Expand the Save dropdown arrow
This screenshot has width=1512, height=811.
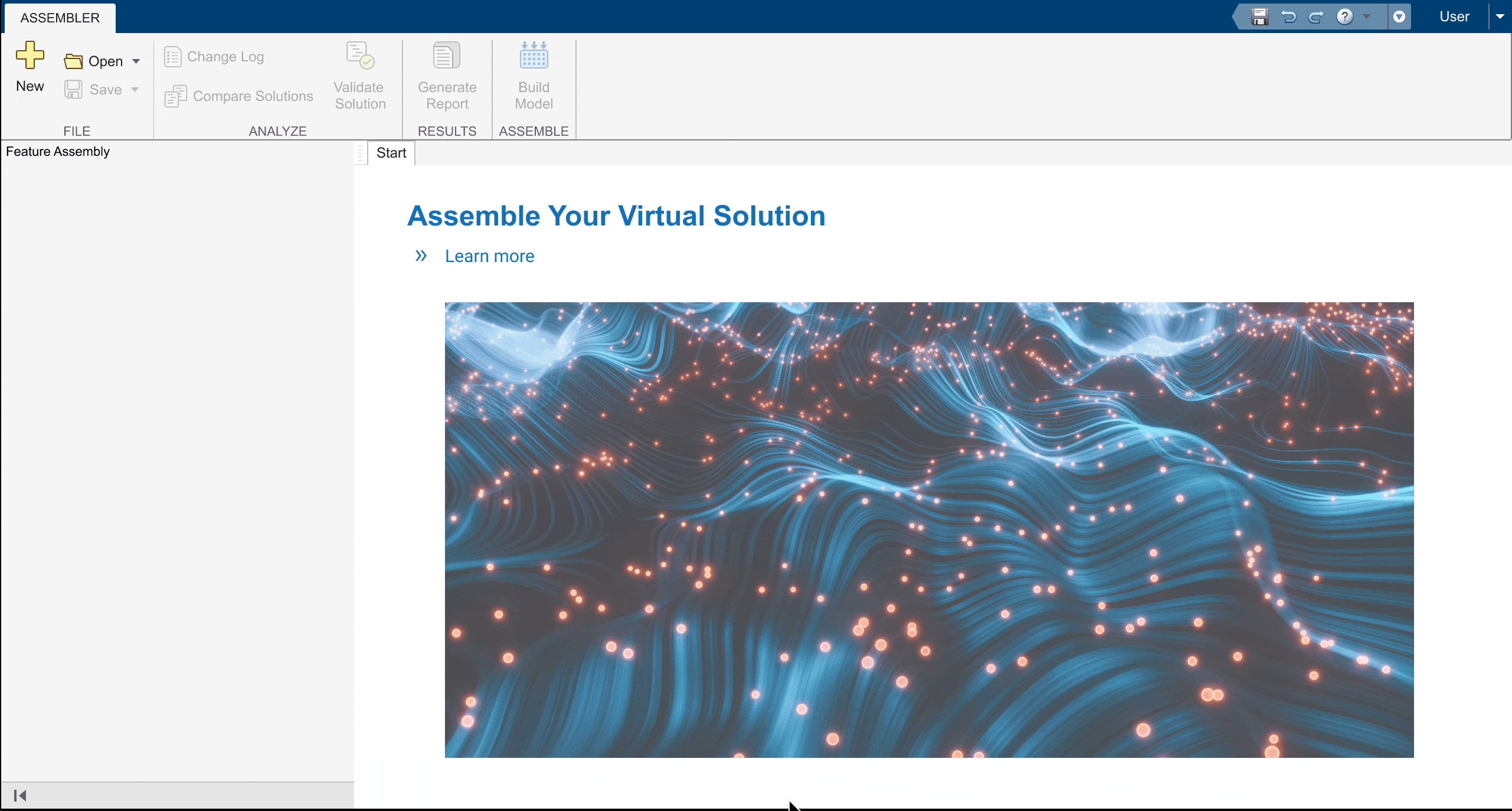coord(135,90)
